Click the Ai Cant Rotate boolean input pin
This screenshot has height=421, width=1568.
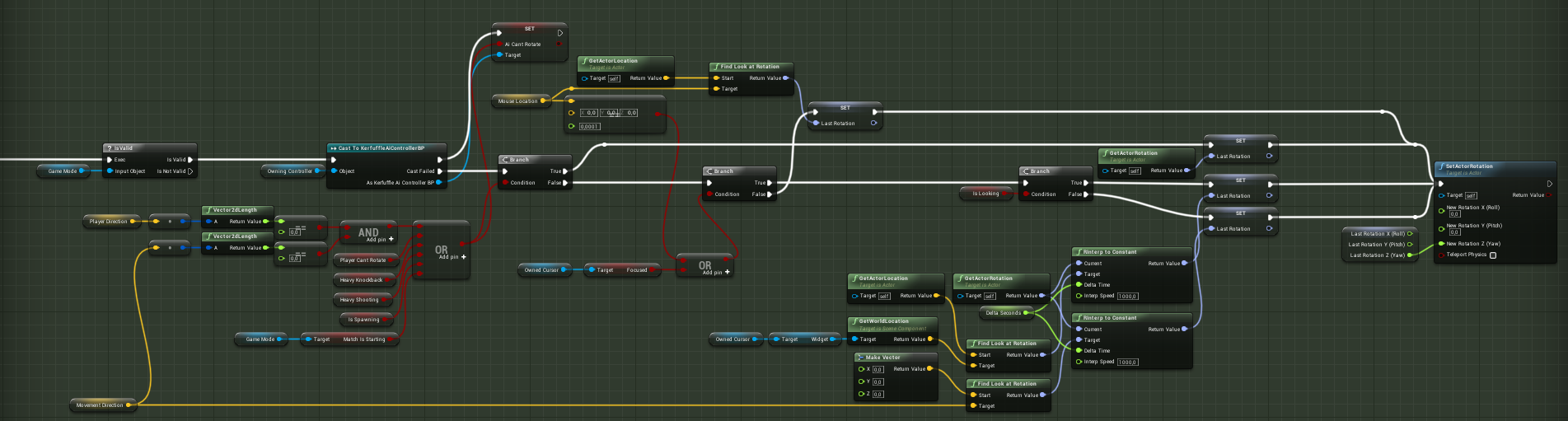(499, 44)
